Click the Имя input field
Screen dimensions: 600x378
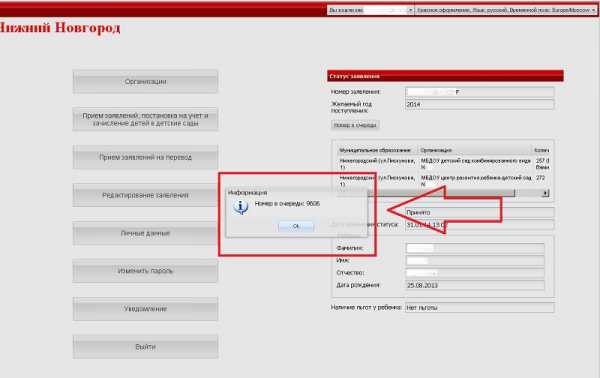coord(475,261)
